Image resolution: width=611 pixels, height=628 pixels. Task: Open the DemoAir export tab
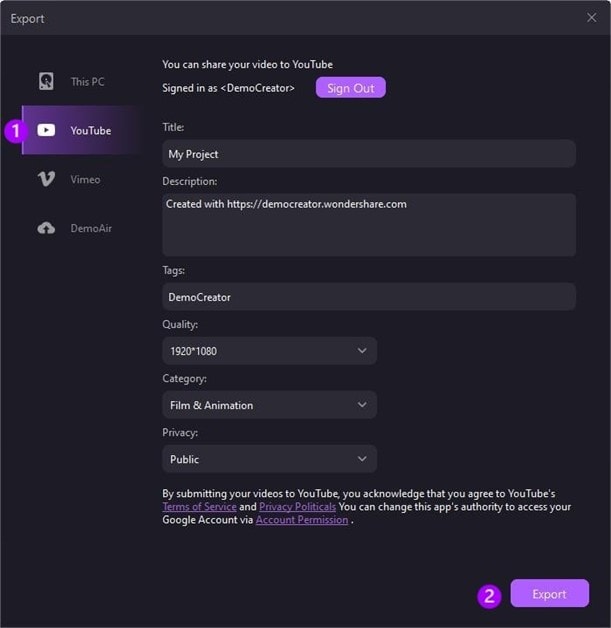click(x=90, y=228)
